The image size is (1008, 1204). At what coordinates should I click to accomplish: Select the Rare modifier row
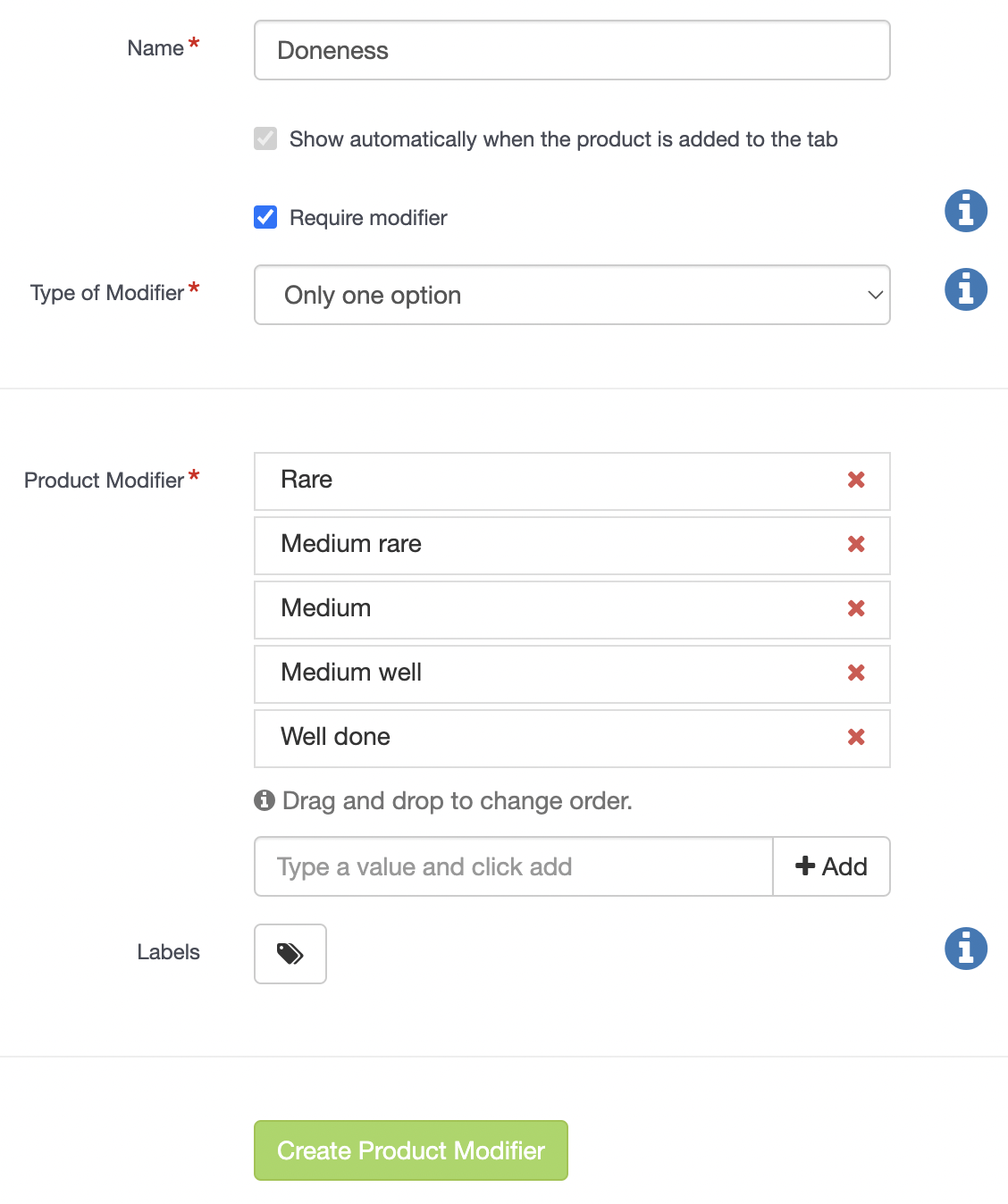click(x=572, y=481)
